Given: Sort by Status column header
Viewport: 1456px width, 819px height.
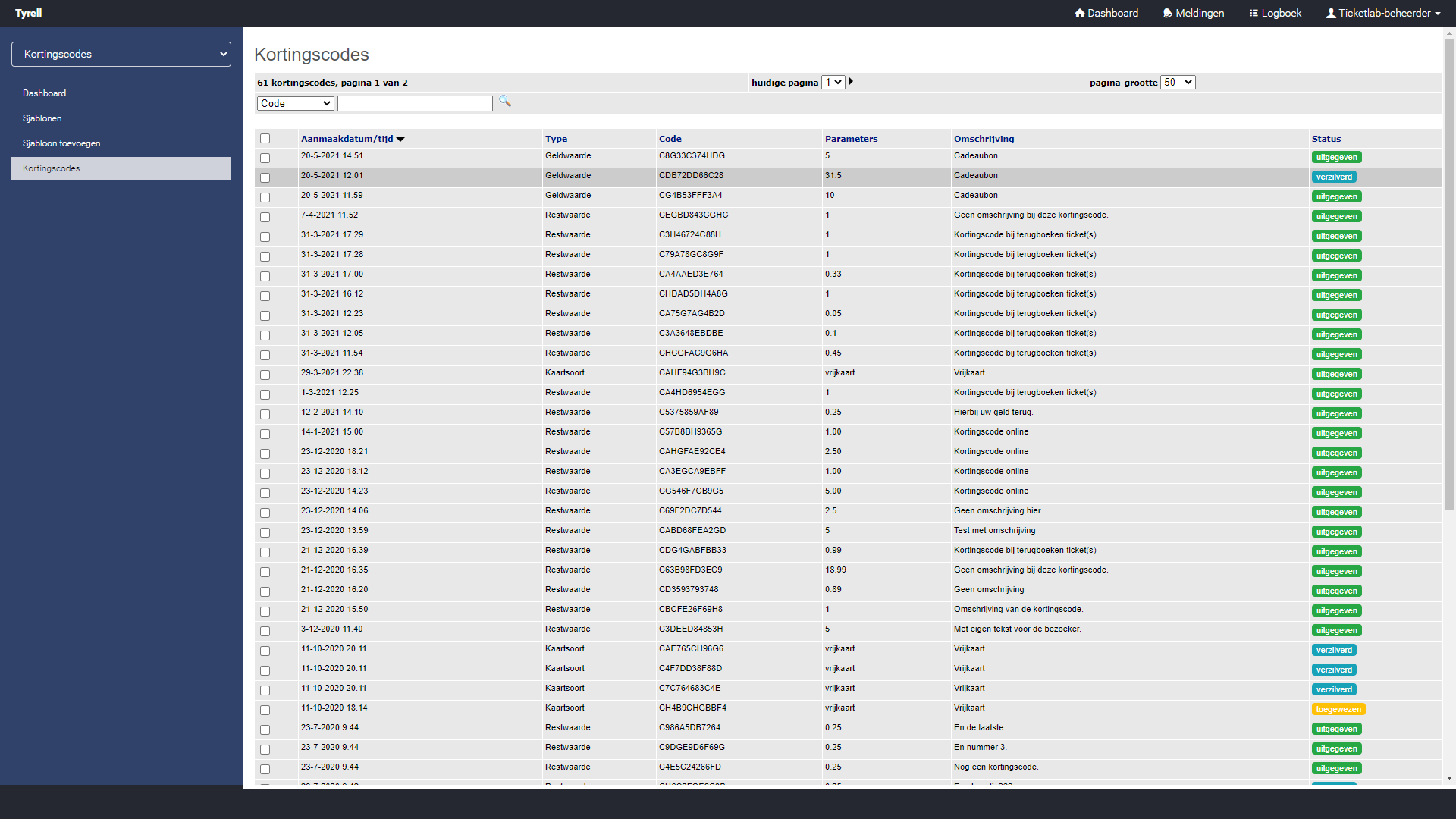Looking at the screenshot, I should [1326, 139].
